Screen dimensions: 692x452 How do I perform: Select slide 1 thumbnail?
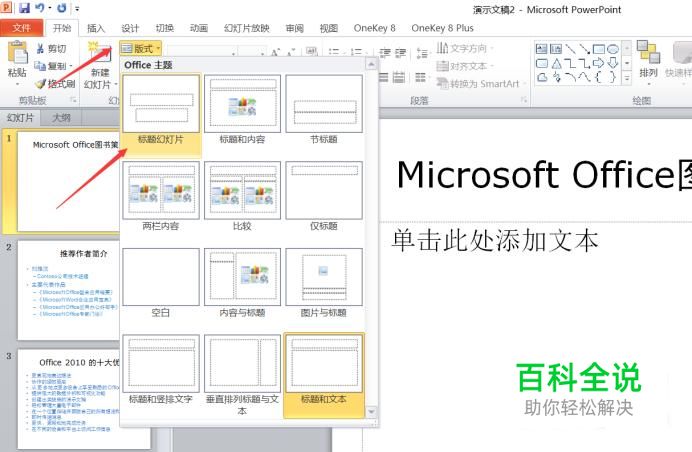(x=68, y=181)
